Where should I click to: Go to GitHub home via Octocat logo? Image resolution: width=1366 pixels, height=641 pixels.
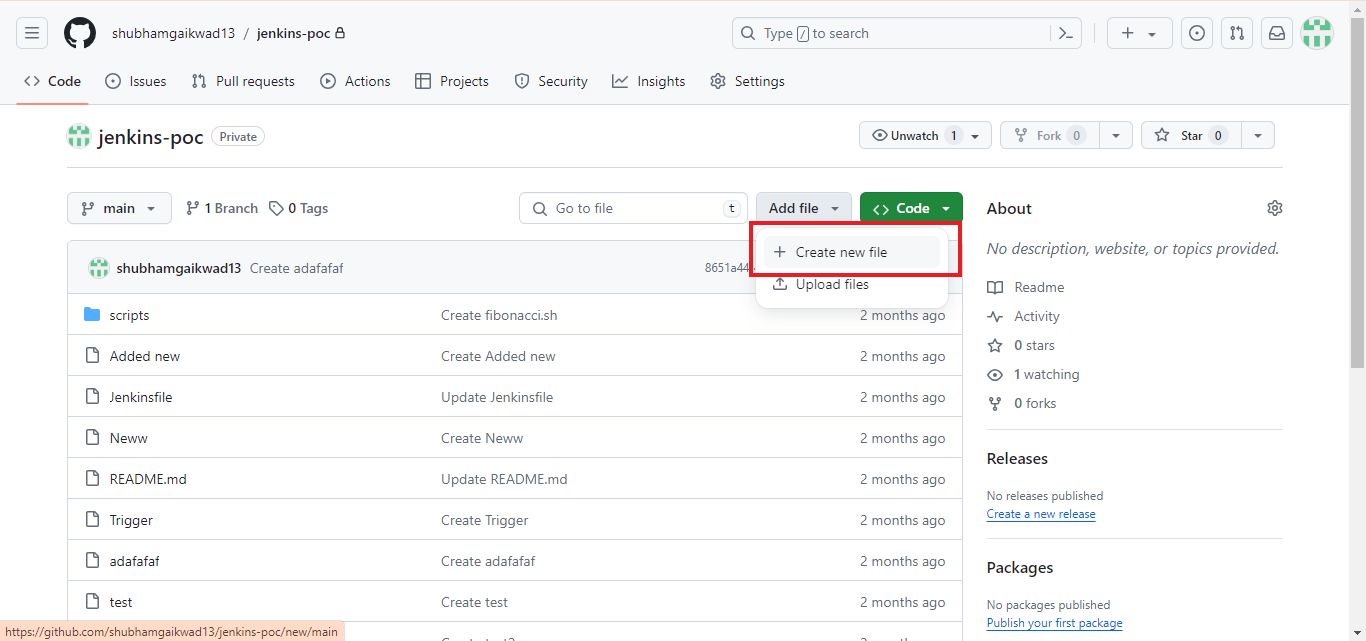coord(80,33)
